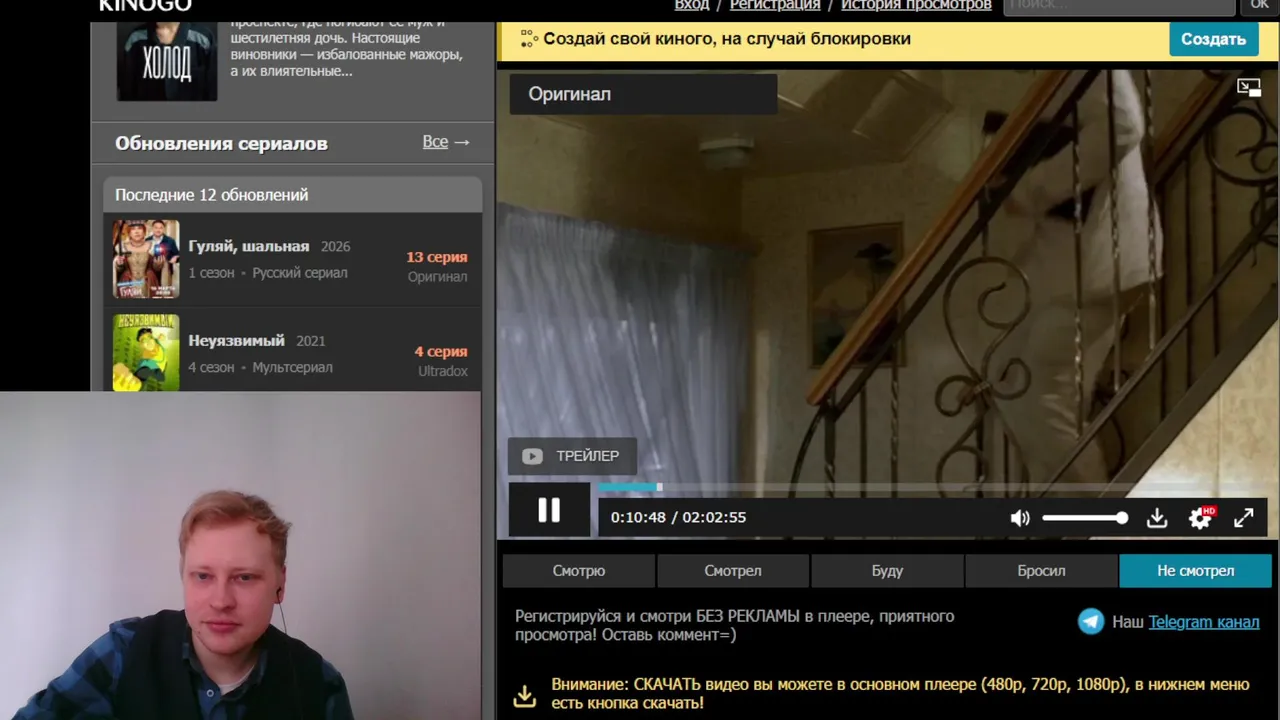Open the Неуязвимый poster thumbnail
1280x720 pixels.
click(146, 353)
